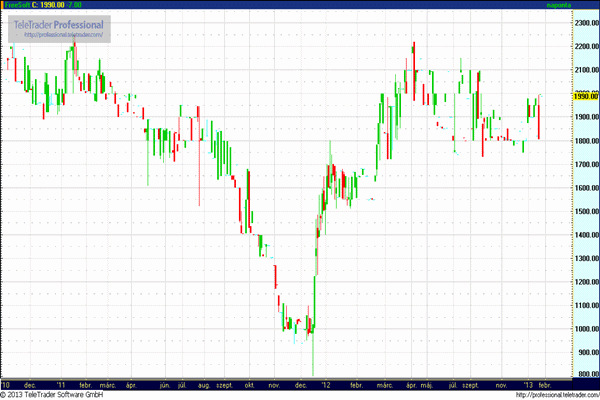Click the jún. month label on time axis
Image resolution: width=600 pixels, height=400 pixels.
tap(164, 383)
